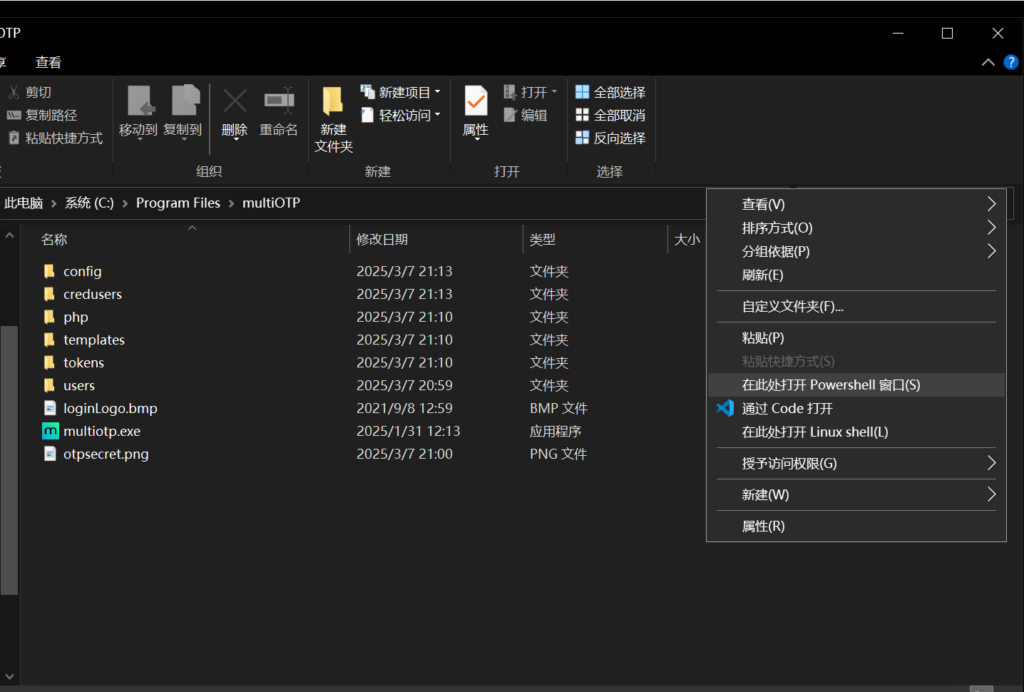Click the Delete (删除) X icon
Image resolution: width=1024 pixels, height=692 pixels.
click(x=235, y=101)
